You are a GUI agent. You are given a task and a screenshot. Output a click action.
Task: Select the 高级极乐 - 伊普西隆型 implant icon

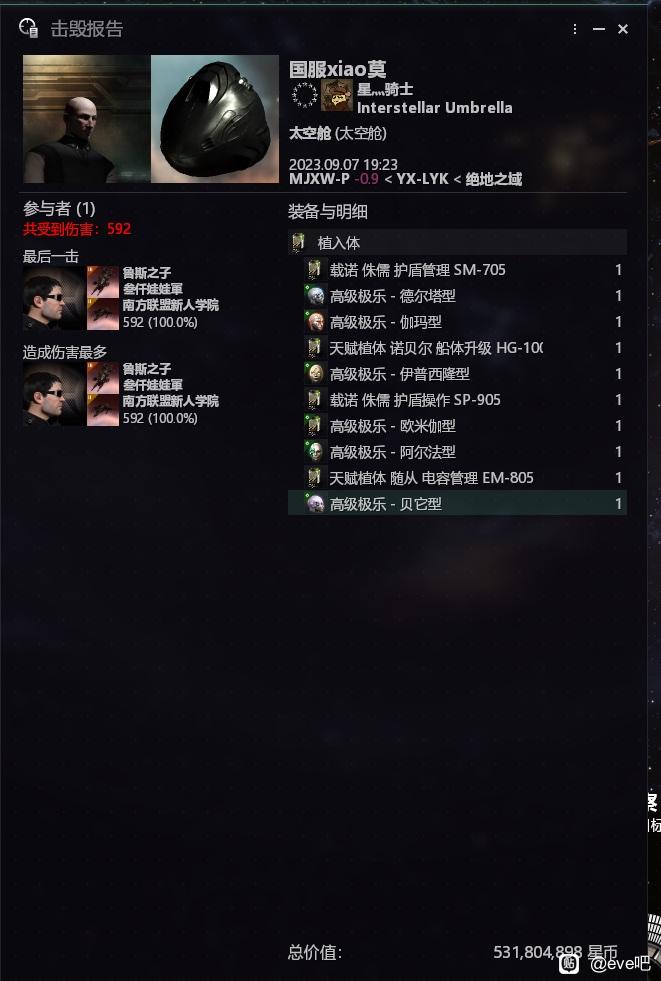pyautogui.click(x=315, y=374)
